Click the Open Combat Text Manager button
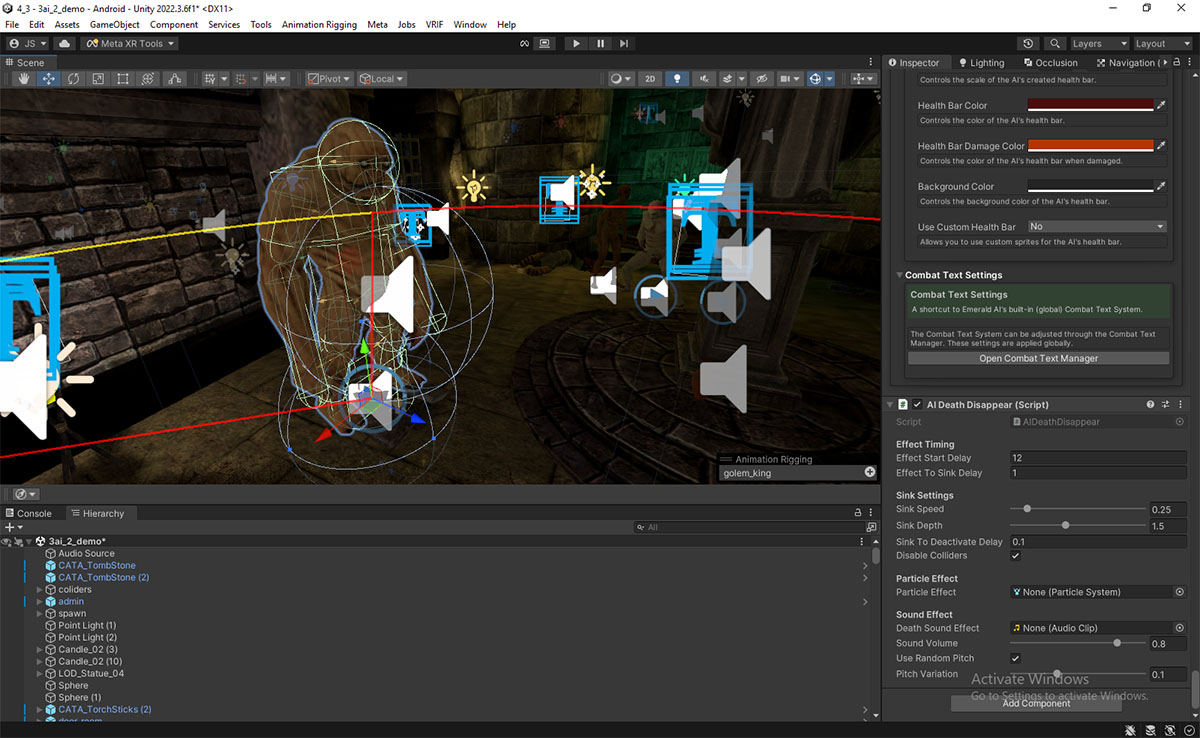This screenshot has height=738, width=1200. (x=1038, y=359)
